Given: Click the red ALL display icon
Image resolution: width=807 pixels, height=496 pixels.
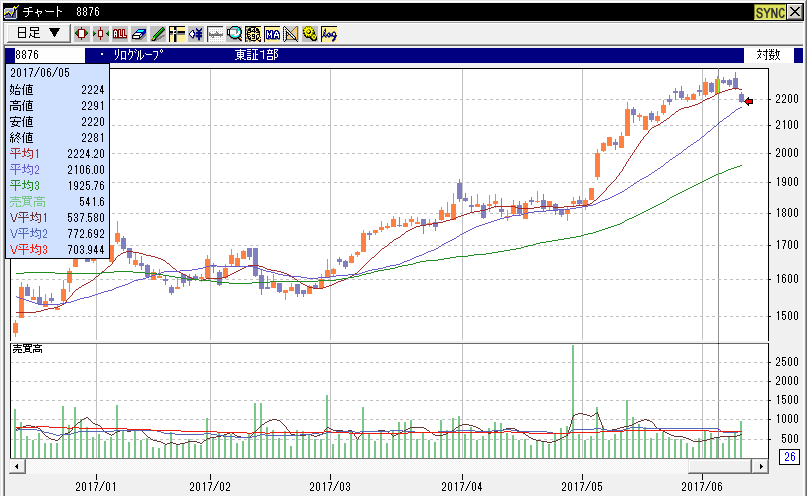Looking at the screenshot, I should [120, 33].
